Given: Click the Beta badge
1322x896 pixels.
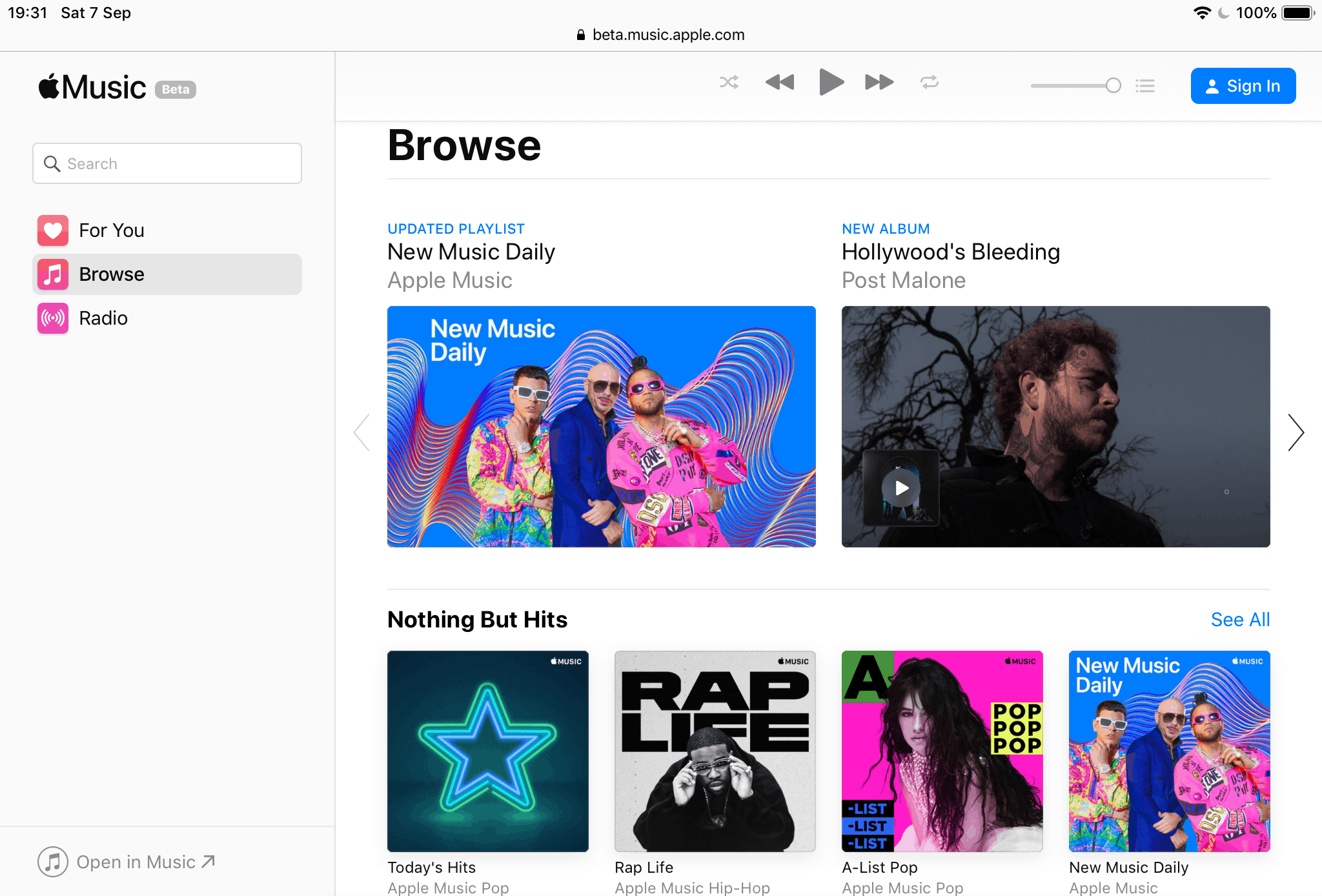Looking at the screenshot, I should pyautogui.click(x=176, y=90).
